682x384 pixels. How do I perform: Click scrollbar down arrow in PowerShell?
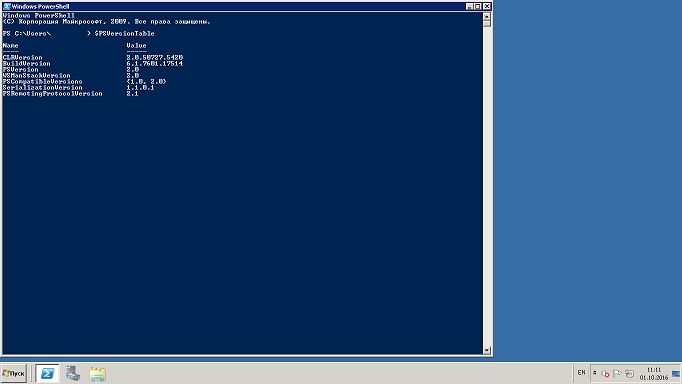487,350
